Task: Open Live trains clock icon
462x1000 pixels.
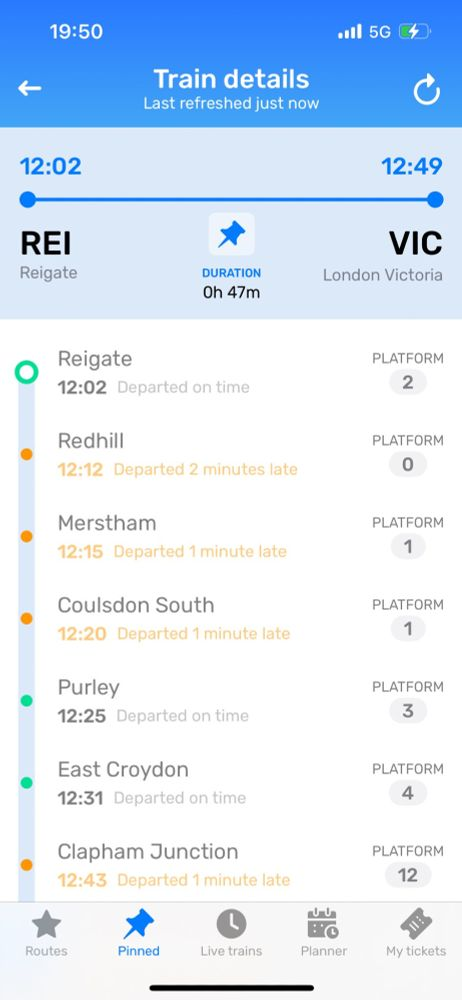Action: 231,924
